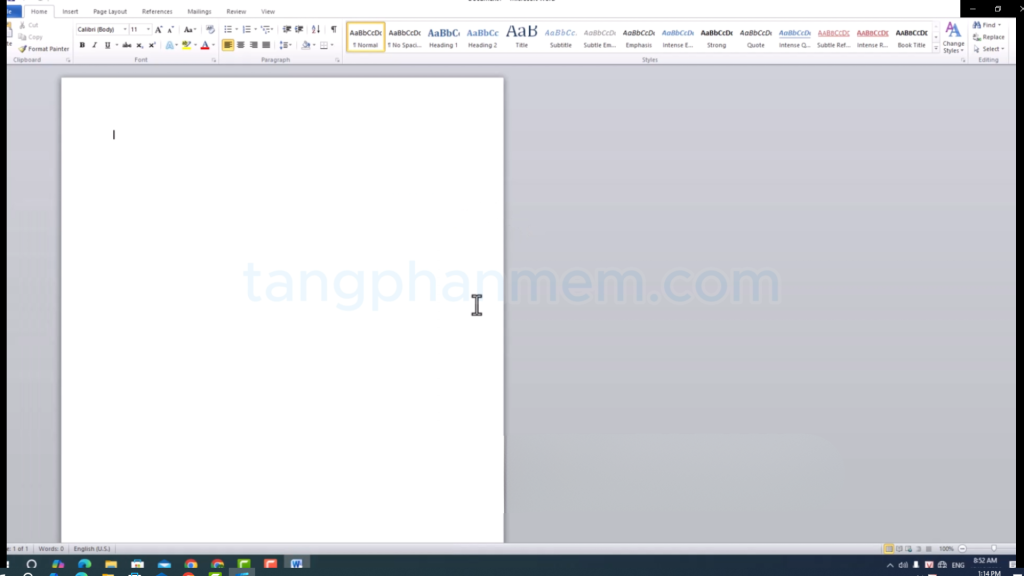Apply the Font Color red A
The width and height of the screenshot is (1024, 576).
[204, 45]
